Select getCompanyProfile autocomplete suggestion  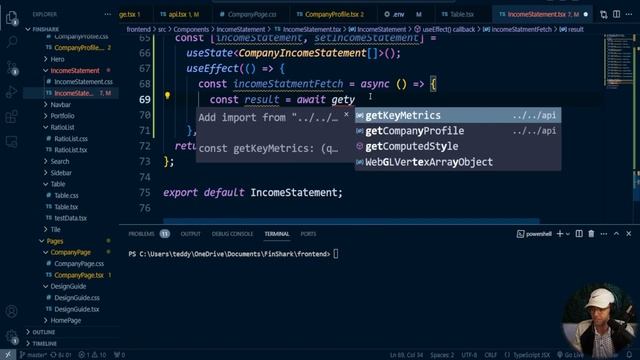[458, 131]
